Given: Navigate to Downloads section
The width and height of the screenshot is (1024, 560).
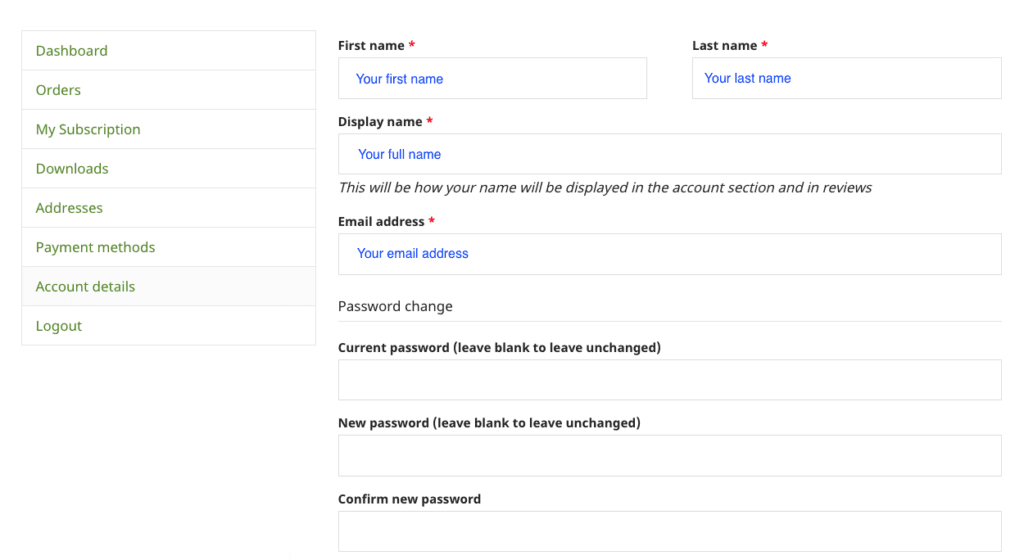Looking at the screenshot, I should tap(72, 169).
